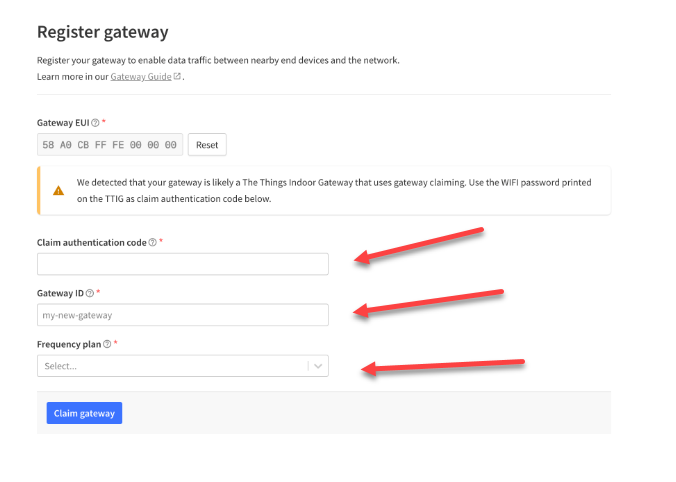Click the Gateway EUI label text

pyautogui.click(x=62, y=122)
